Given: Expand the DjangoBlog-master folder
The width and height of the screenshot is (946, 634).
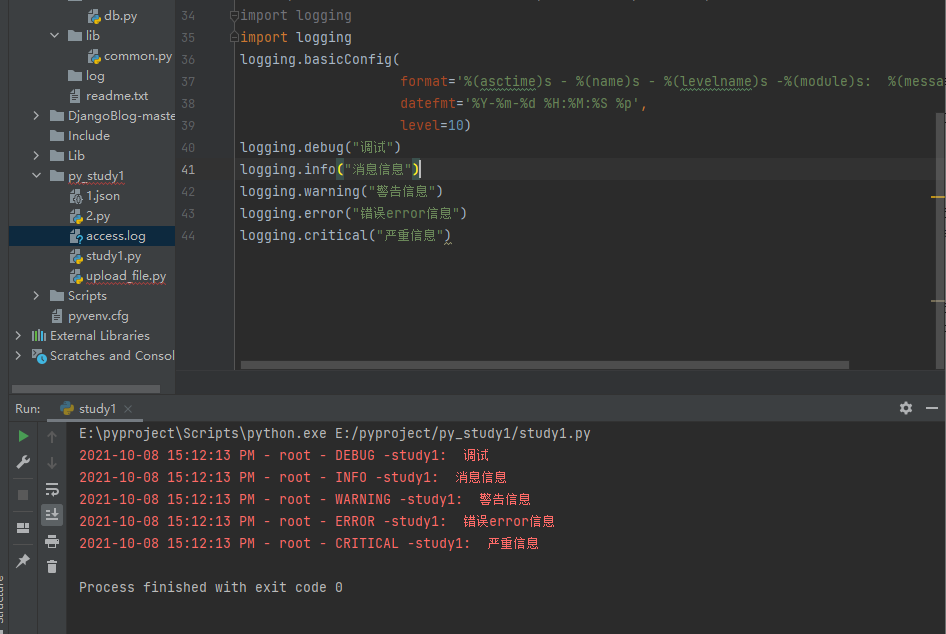Looking at the screenshot, I should click(37, 116).
